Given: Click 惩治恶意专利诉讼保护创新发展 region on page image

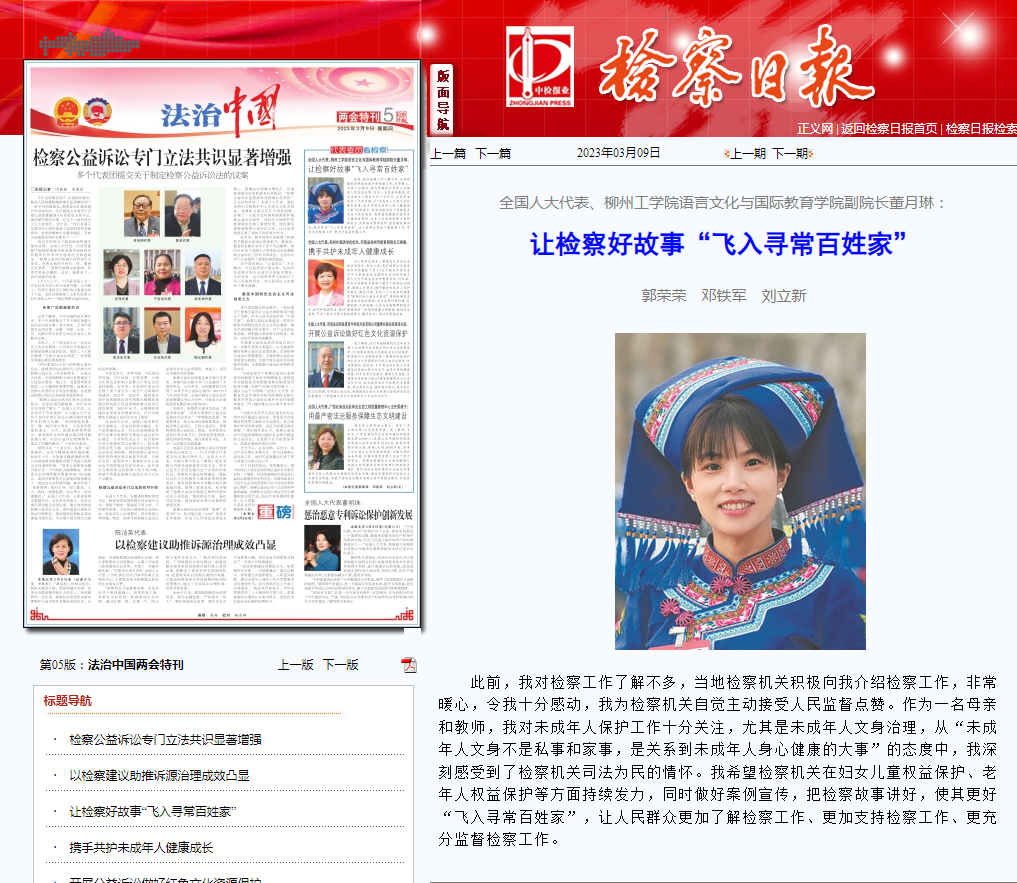Looking at the screenshot, I should pyautogui.click(x=358, y=514).
